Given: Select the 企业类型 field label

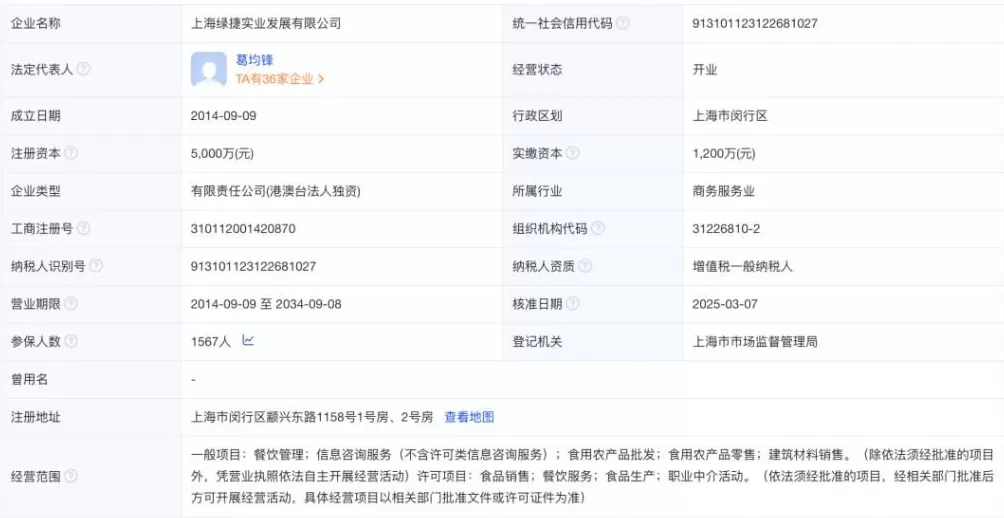Looking at the screenshot, I should click(x=36, y=191).
